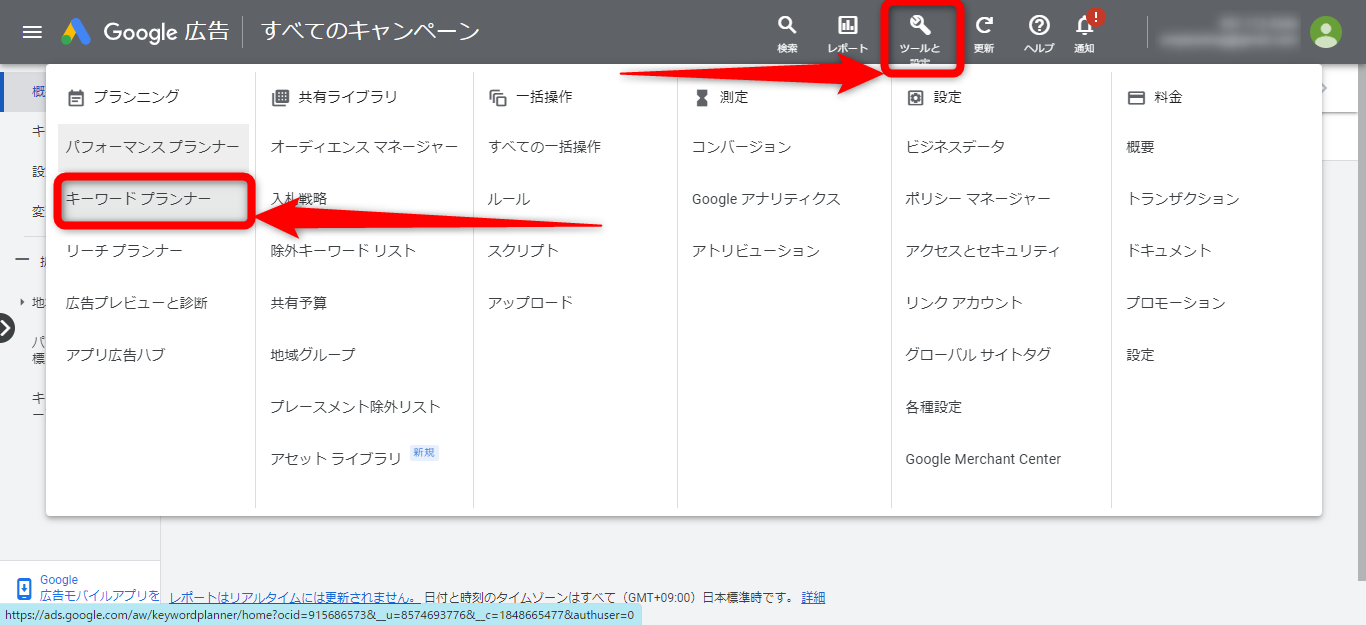Open ドキュメント under 料金

(1169, 251)
